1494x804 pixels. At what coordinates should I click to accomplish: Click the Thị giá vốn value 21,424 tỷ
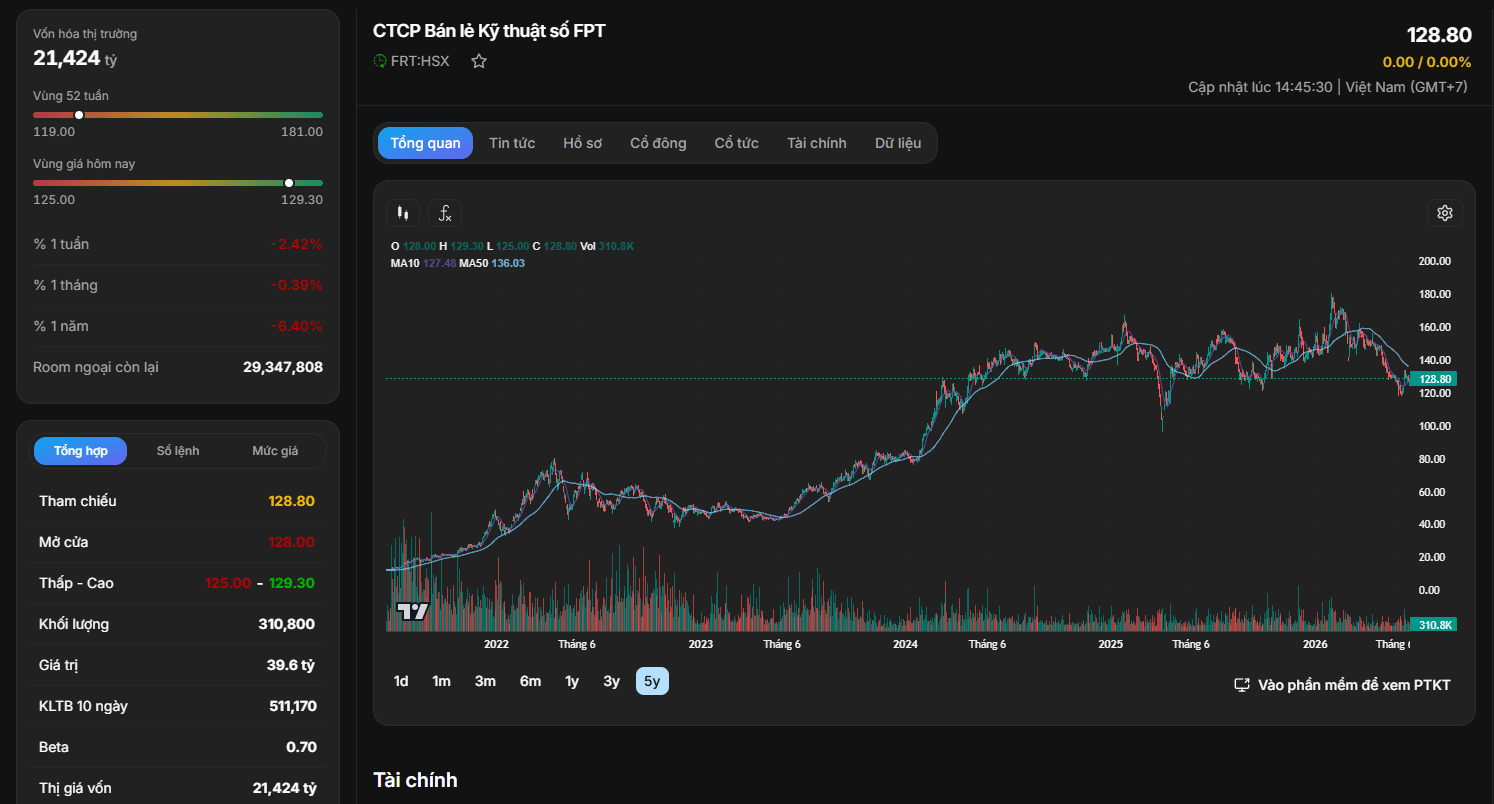[285, 788]
